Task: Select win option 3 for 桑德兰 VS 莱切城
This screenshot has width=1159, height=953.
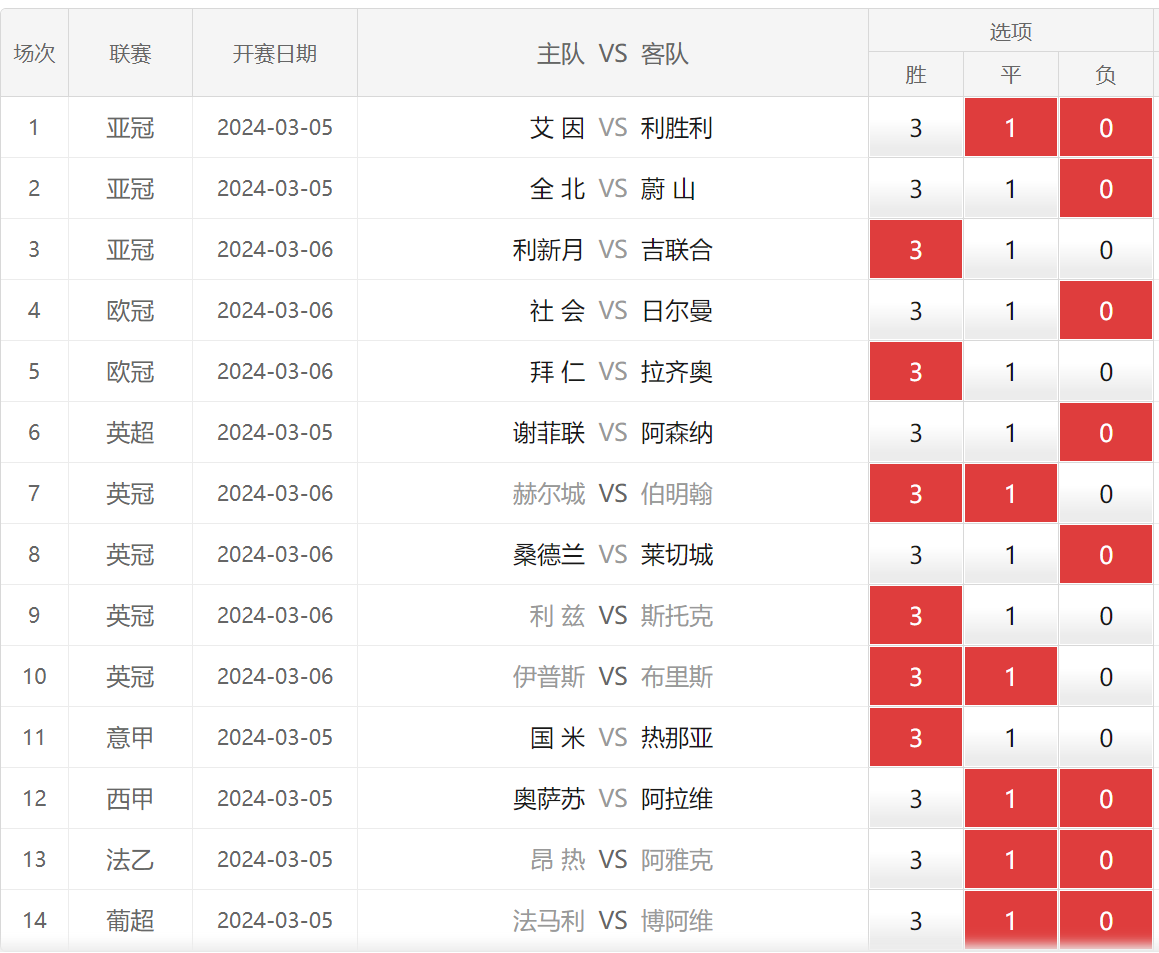Action: click(915, 554)
